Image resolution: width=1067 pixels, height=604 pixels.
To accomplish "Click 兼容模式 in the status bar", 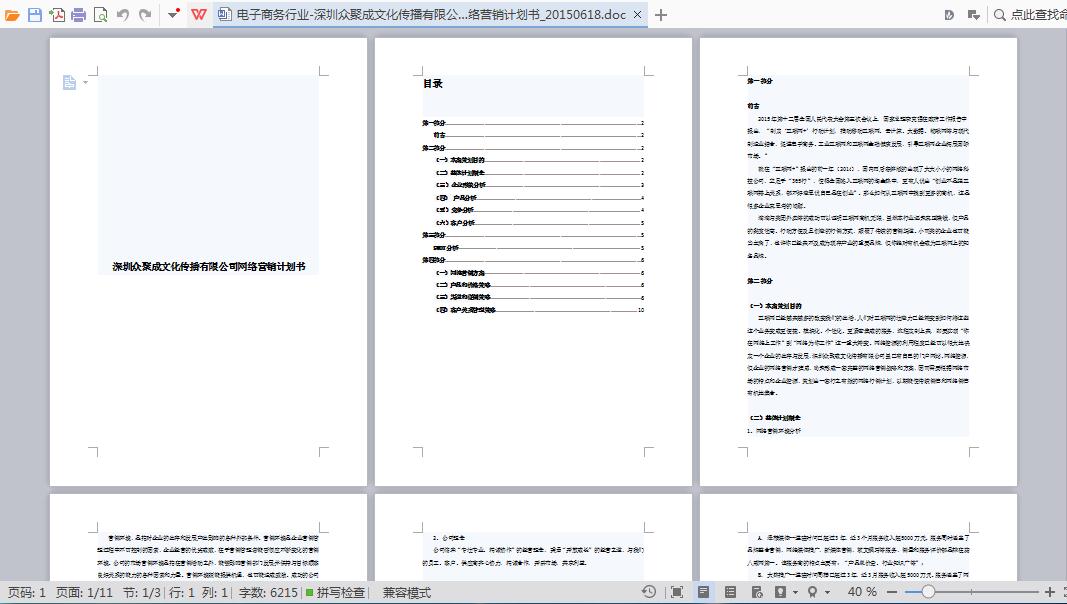I will [x=407, y=592].
